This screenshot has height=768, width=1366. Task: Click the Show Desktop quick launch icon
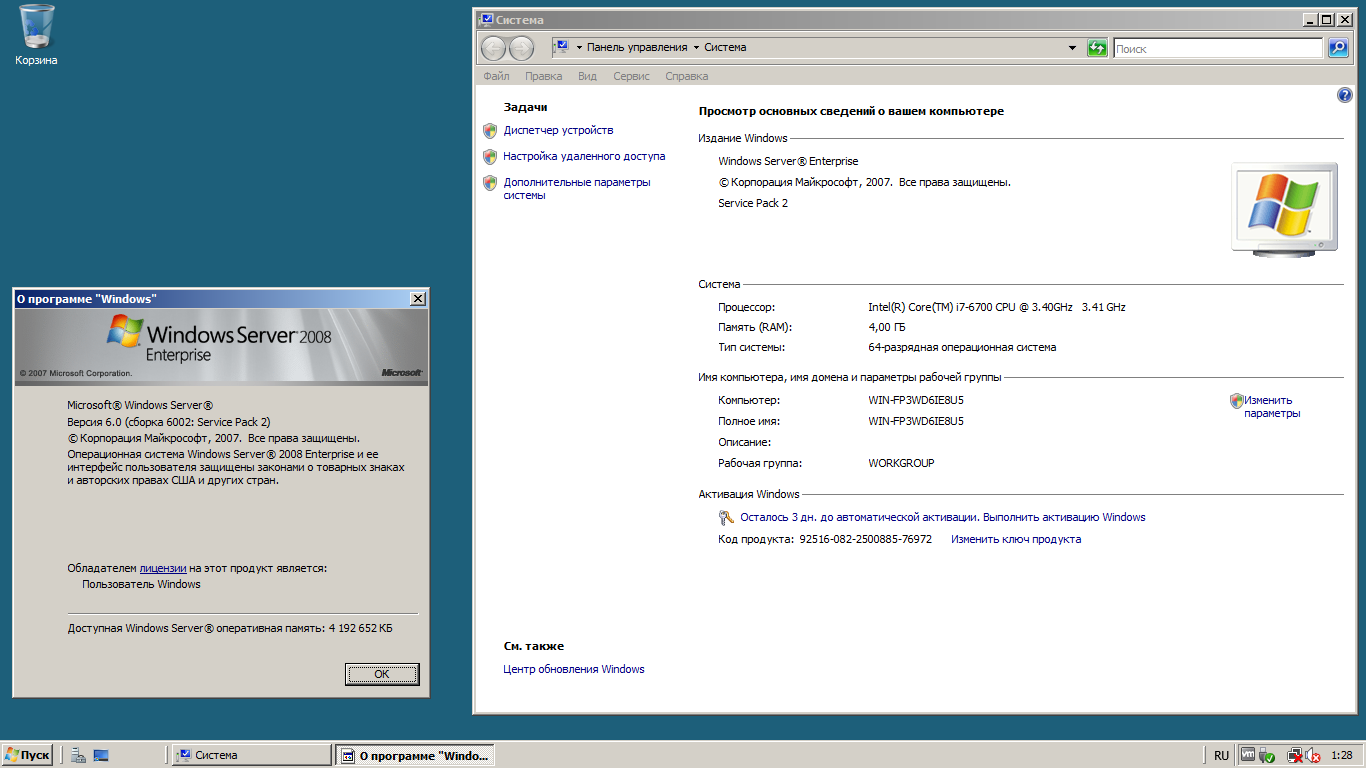[x=101, y=756]
